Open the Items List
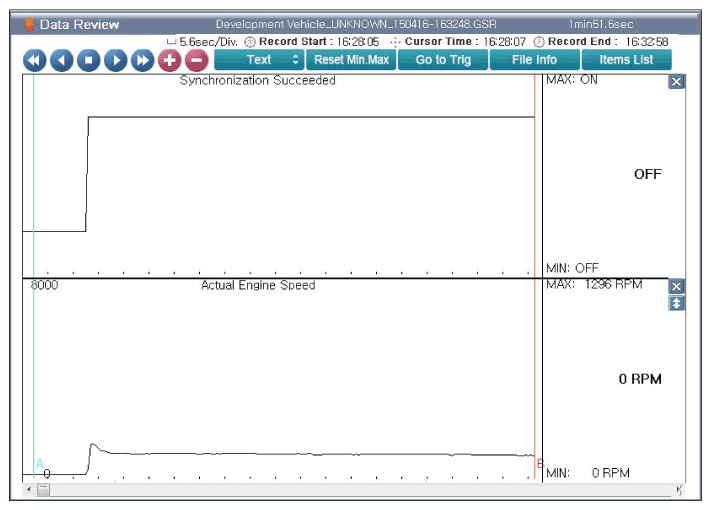711x510 pixels. [626, 60]
